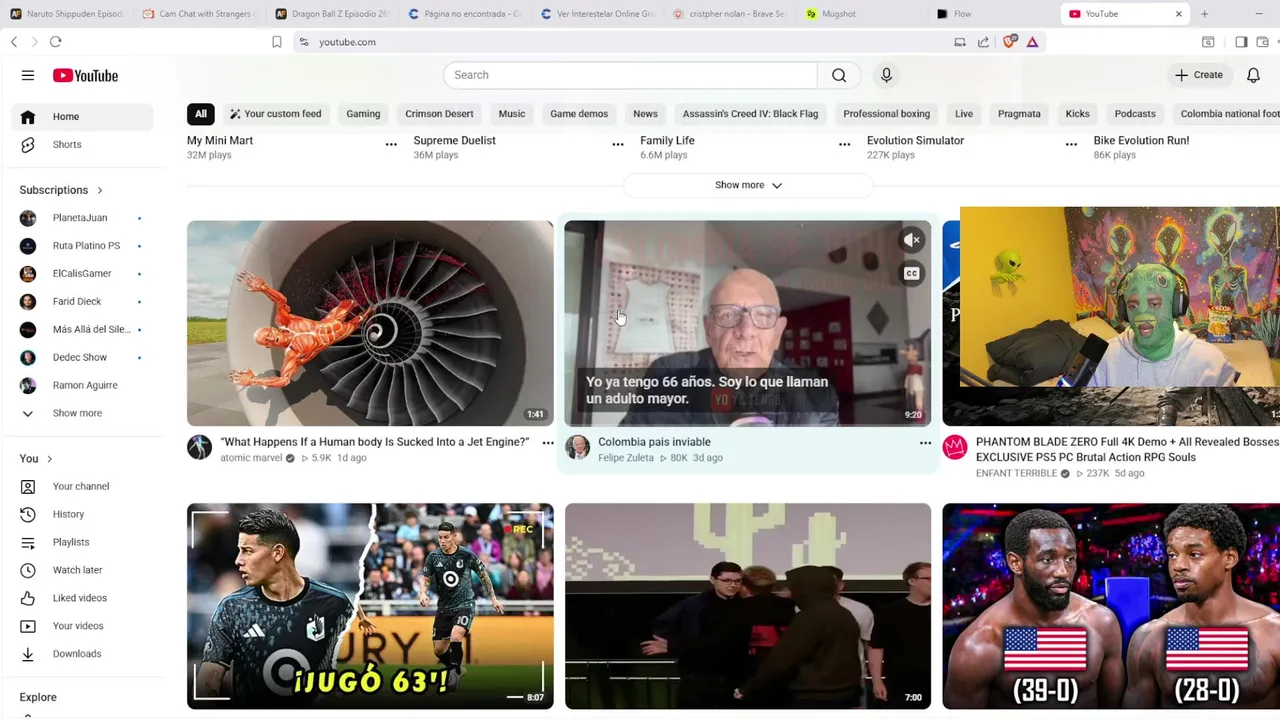Focus the YouTube search field

630,75
